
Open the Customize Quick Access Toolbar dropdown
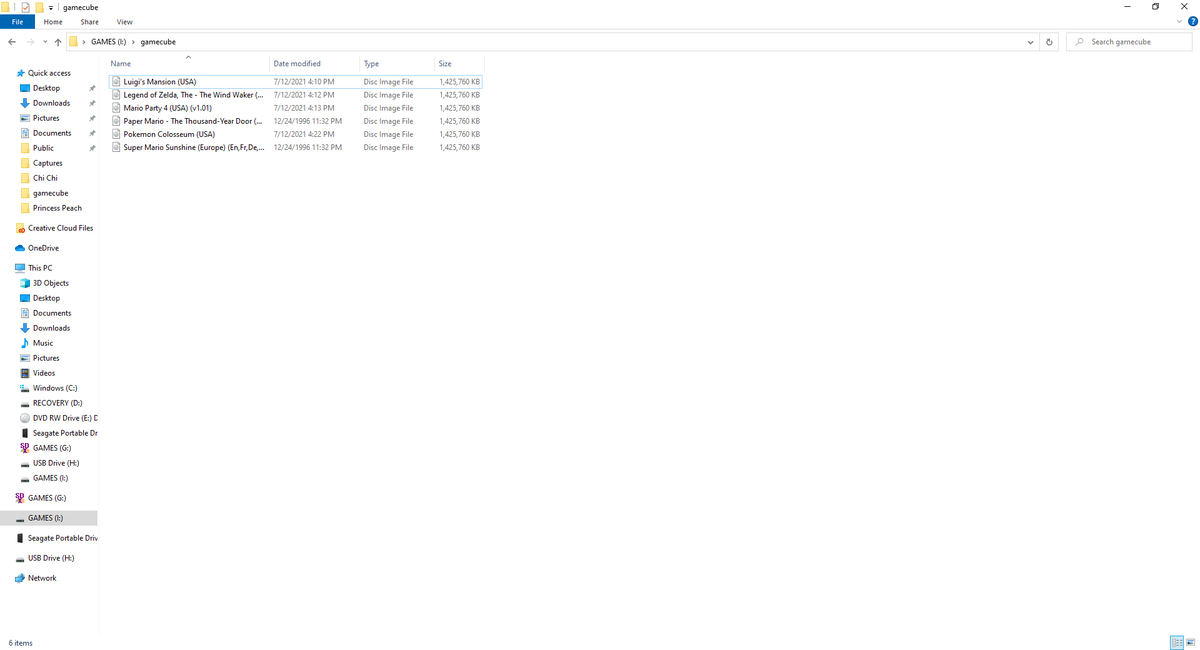coord(51,8)
